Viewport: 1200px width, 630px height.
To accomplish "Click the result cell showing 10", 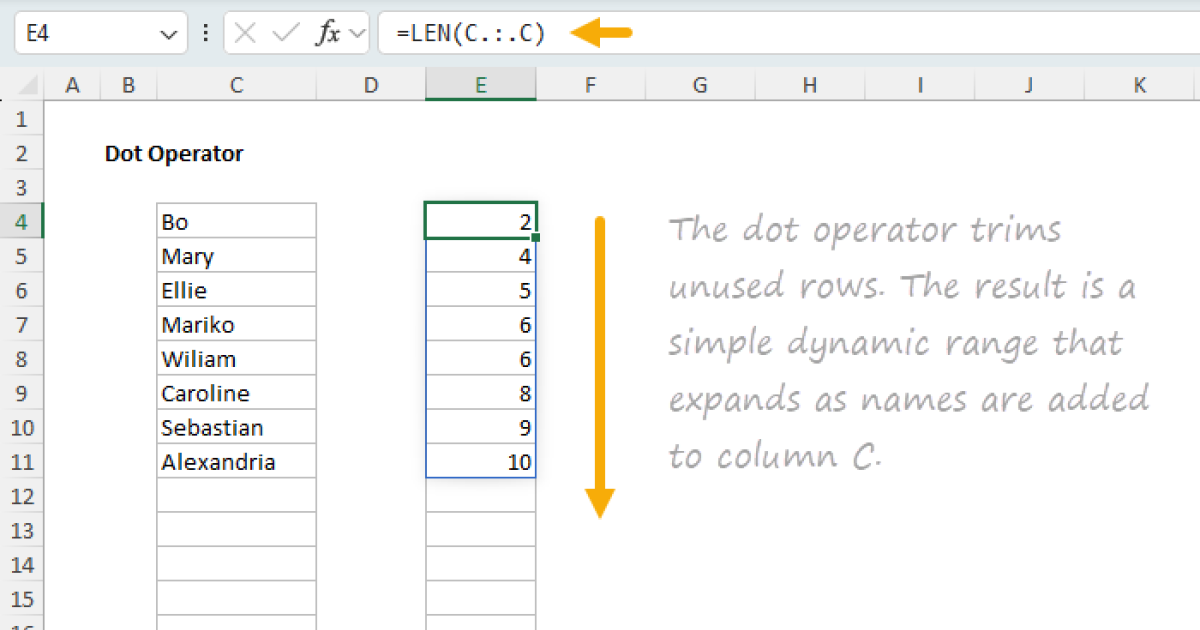I will 480,462.
